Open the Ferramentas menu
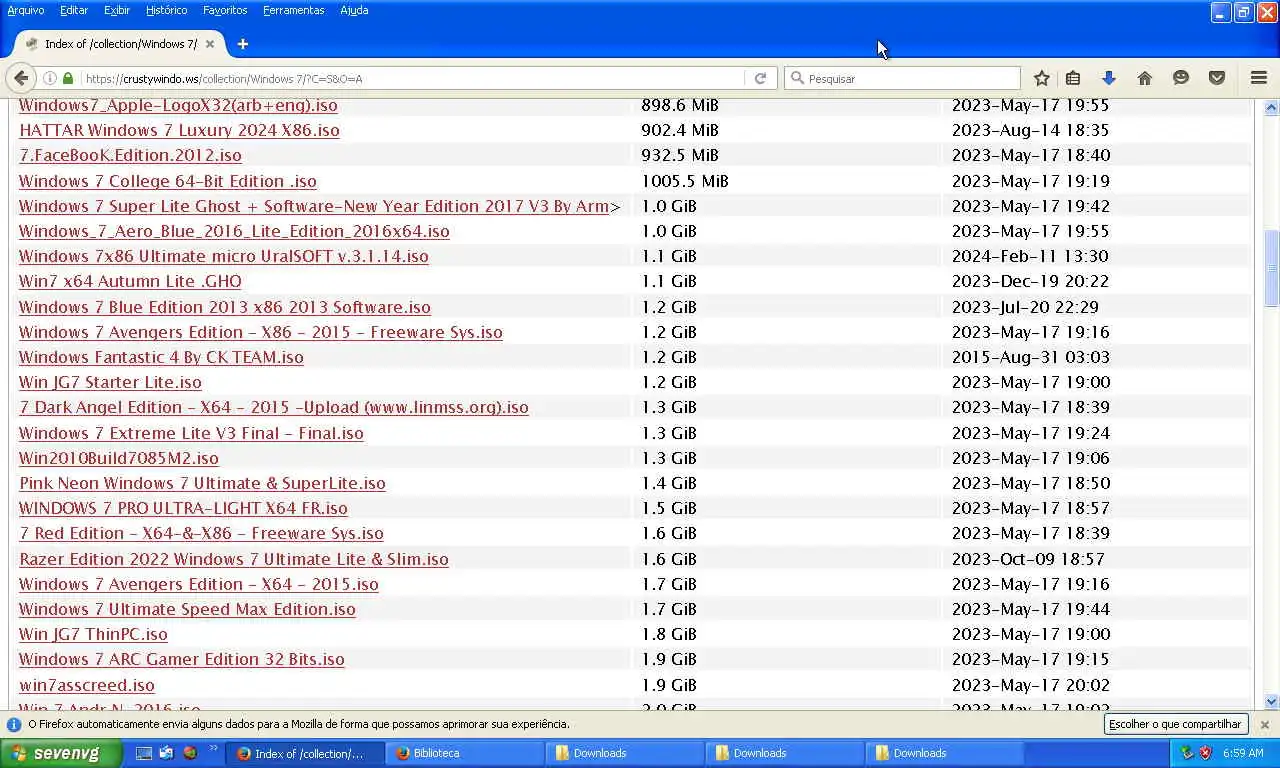The image size is (1280, 768). click(x=294, y=10)
